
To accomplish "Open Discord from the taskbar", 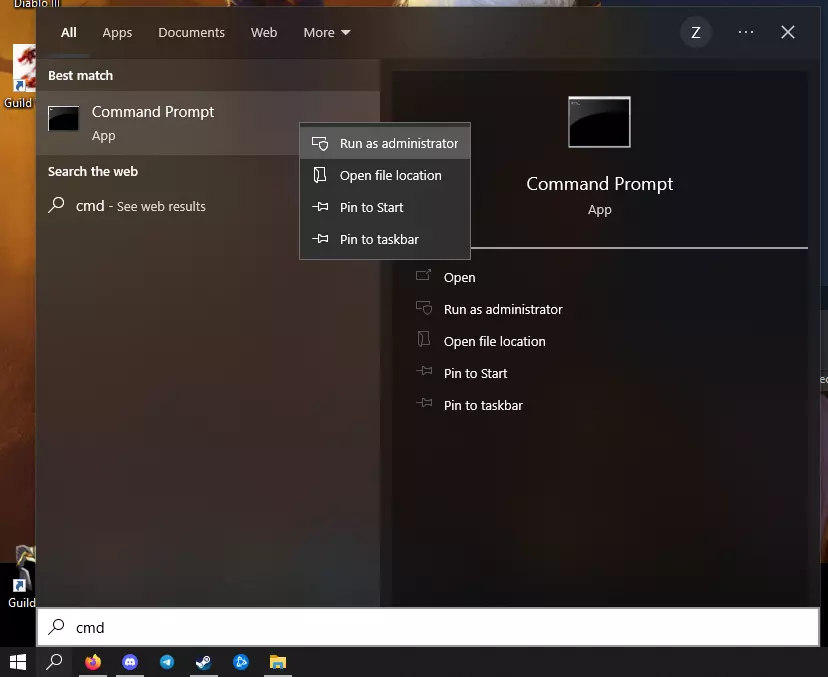I will click(x=130, y=662).
